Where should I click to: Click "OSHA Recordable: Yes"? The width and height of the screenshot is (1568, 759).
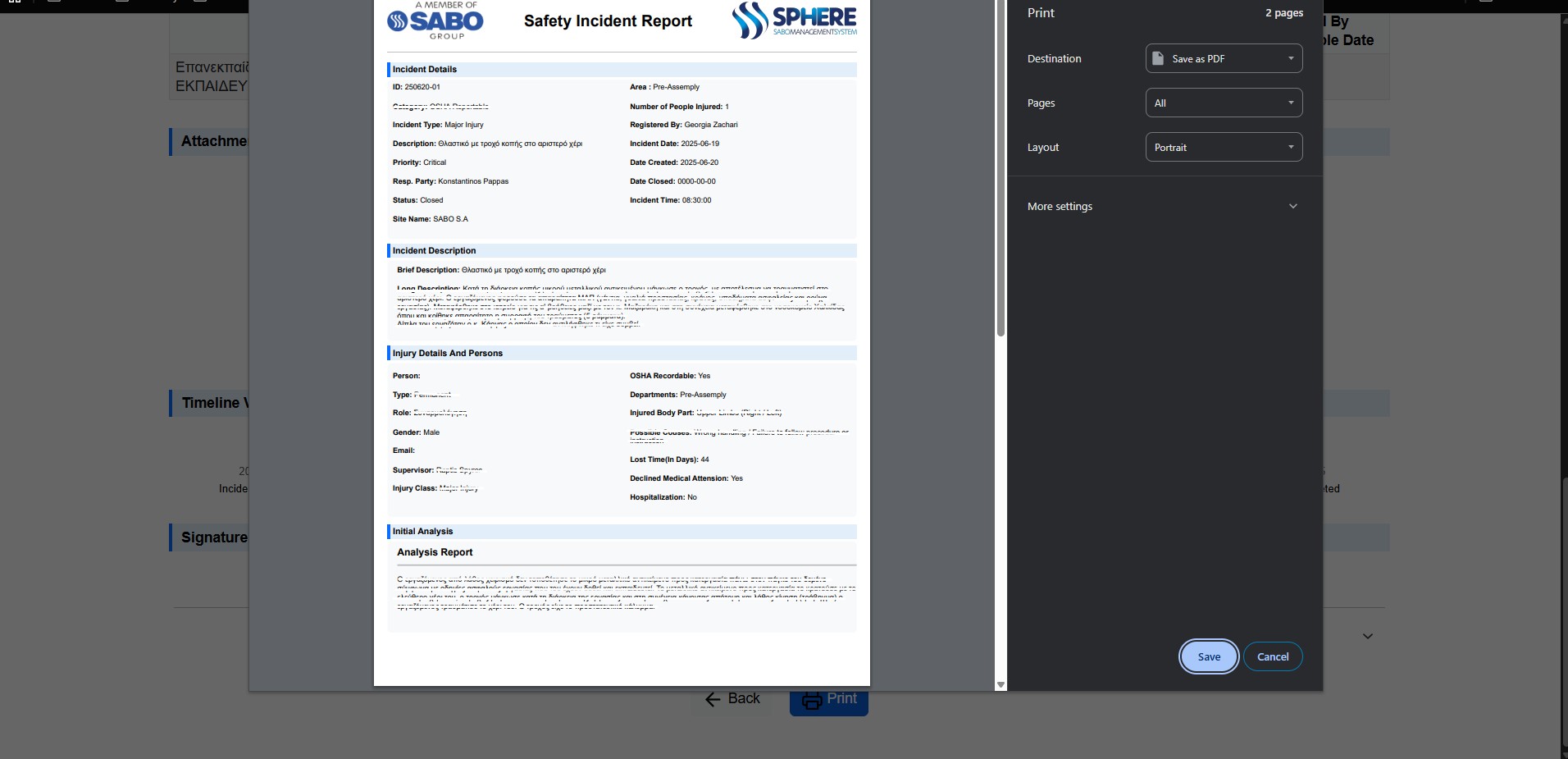tap(670, 376)
